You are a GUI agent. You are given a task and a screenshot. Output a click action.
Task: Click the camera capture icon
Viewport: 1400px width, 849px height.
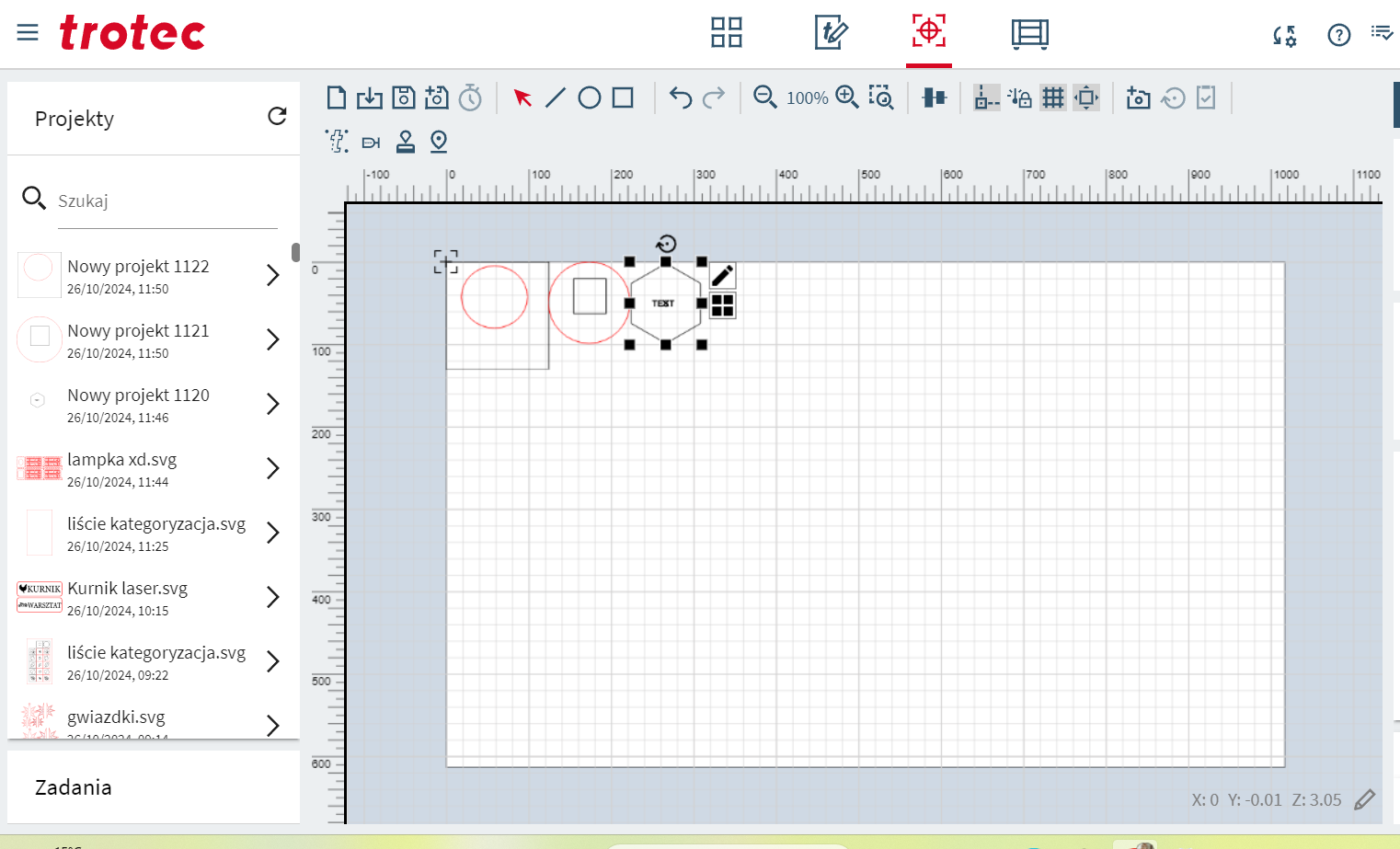point(1139,98)
